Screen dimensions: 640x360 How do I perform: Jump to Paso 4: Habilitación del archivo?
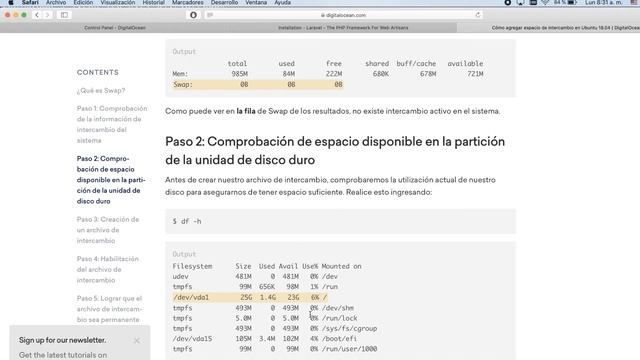108,269
